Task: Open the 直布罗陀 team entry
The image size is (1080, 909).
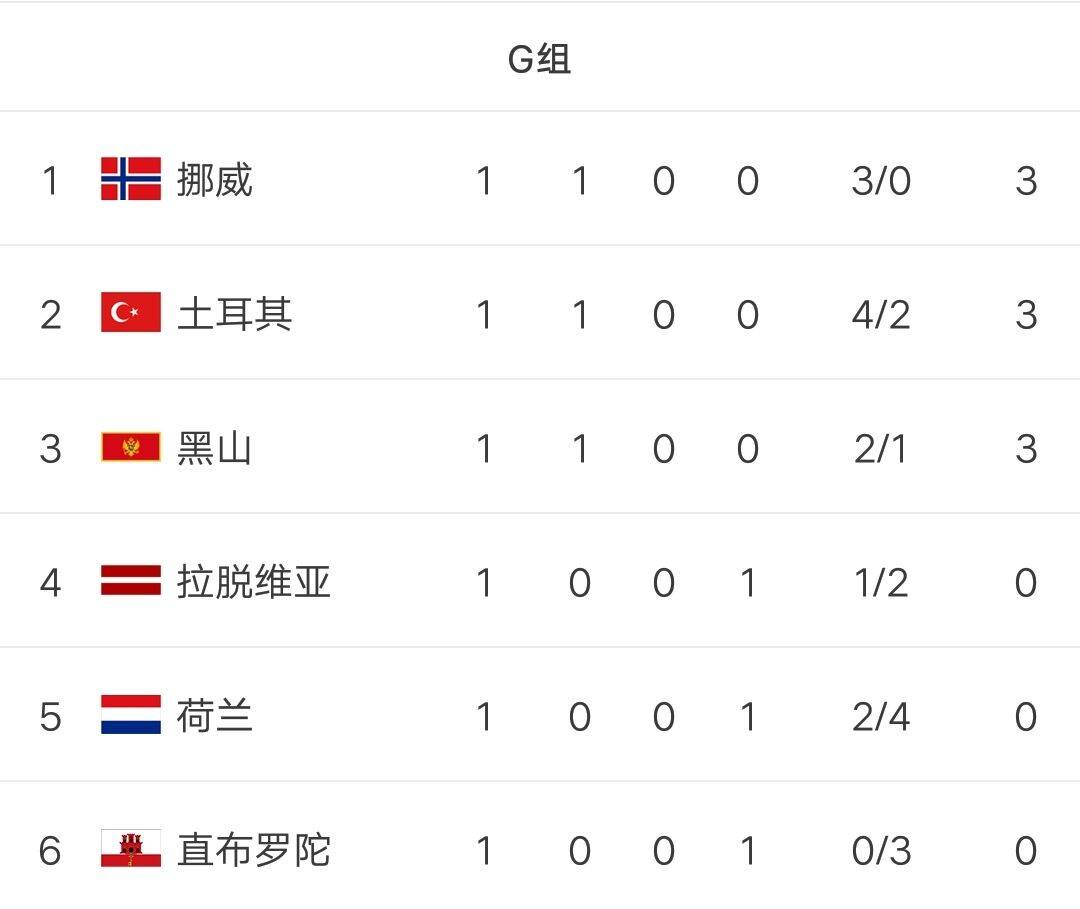Action: 253,849
